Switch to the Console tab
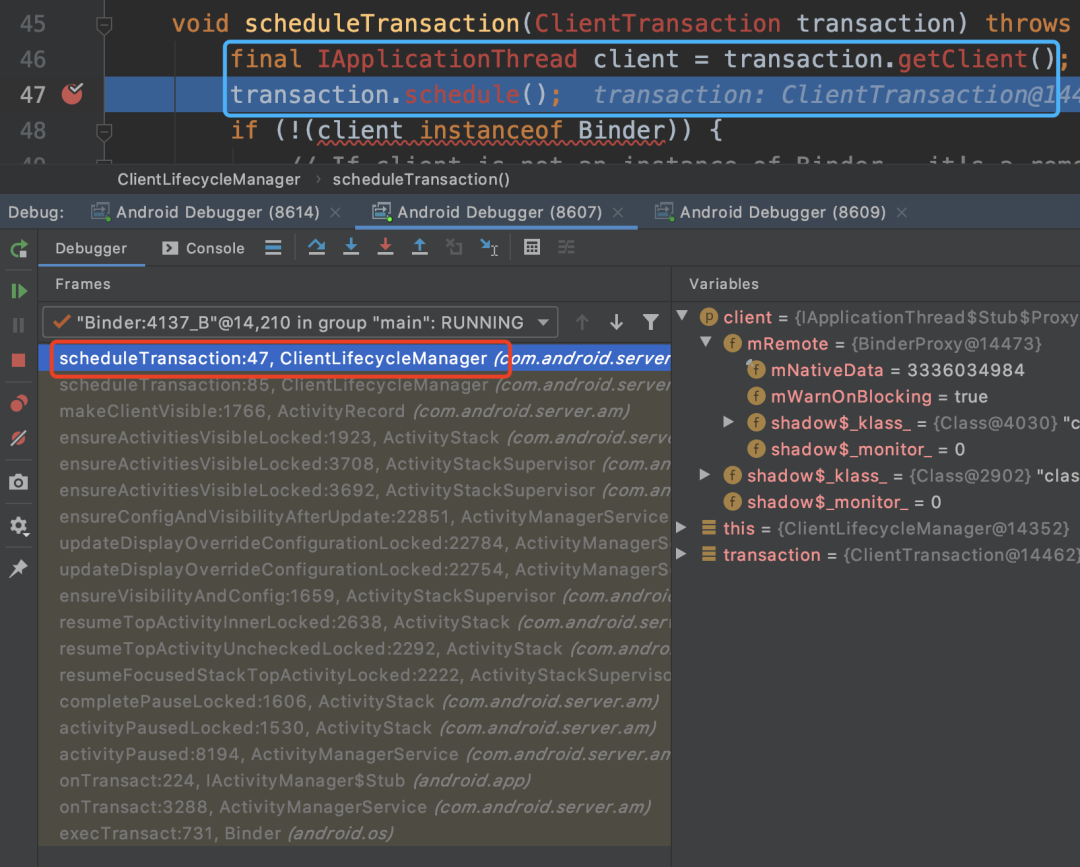The height and width of the screenshot is (867, 1080). pos(203,249)
